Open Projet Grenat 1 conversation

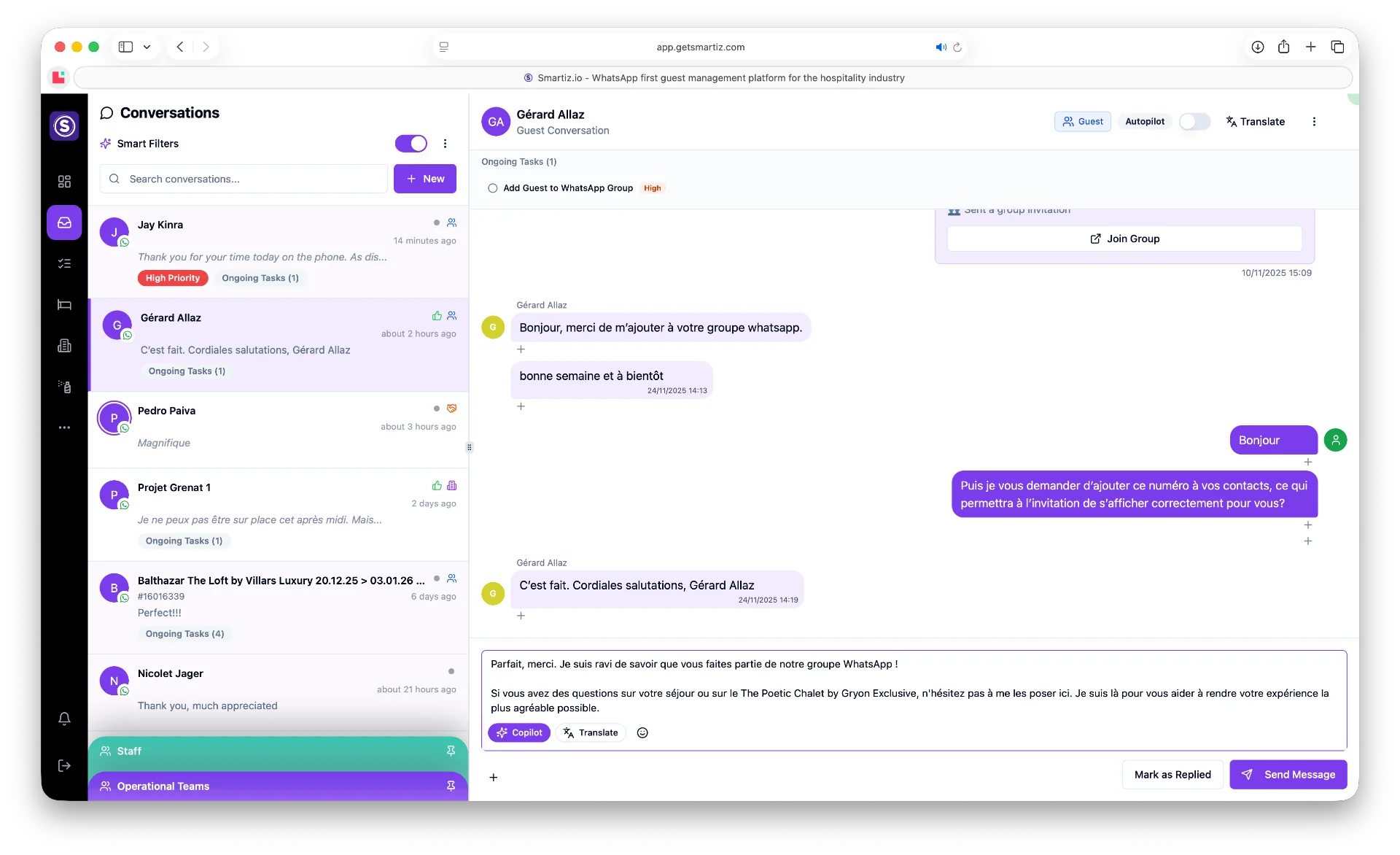click(278, 514)
